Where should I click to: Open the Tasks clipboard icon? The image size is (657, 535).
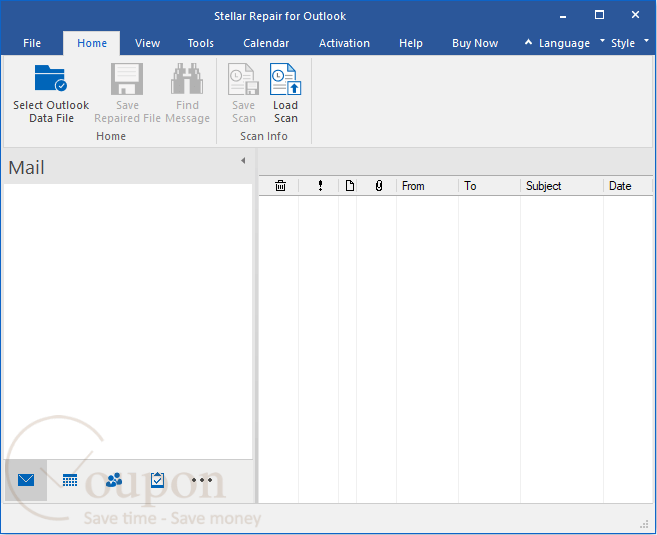coord(158,480)
